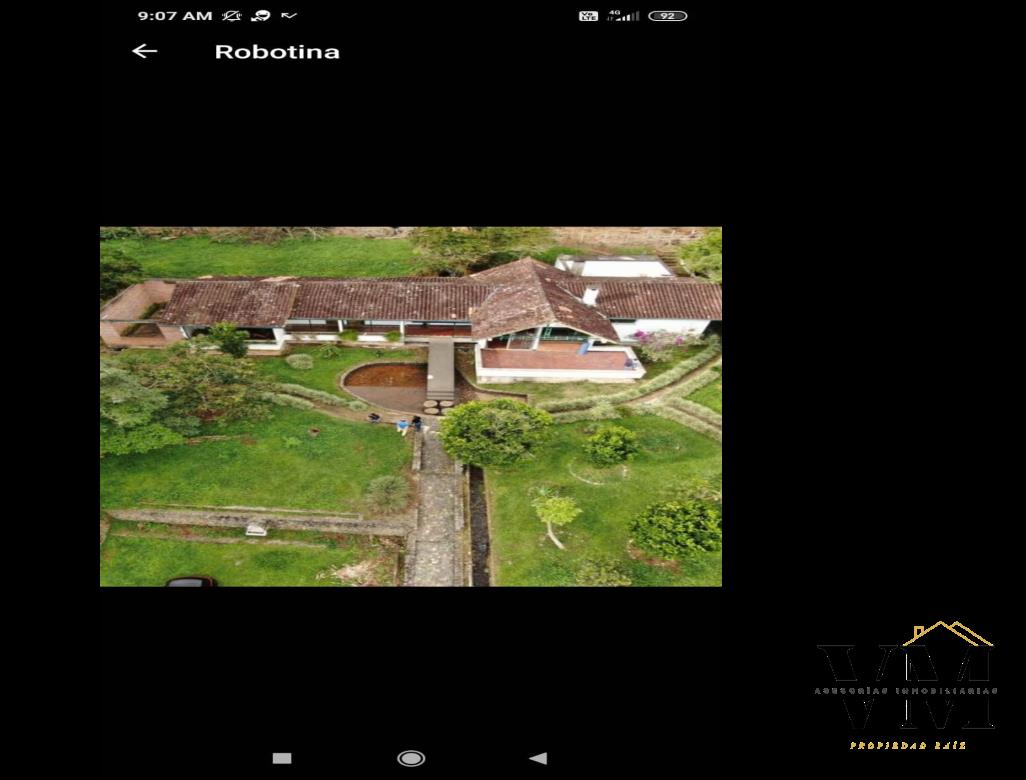Tap the battery indicator showing 92
Image resolution: width=1026 pixels, height=780 pixels.
667,16
